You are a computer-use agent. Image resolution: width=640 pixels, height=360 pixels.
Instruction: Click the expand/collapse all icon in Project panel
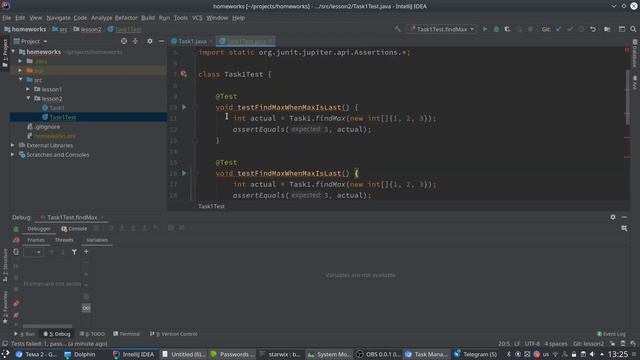click(x=136, y=41)
